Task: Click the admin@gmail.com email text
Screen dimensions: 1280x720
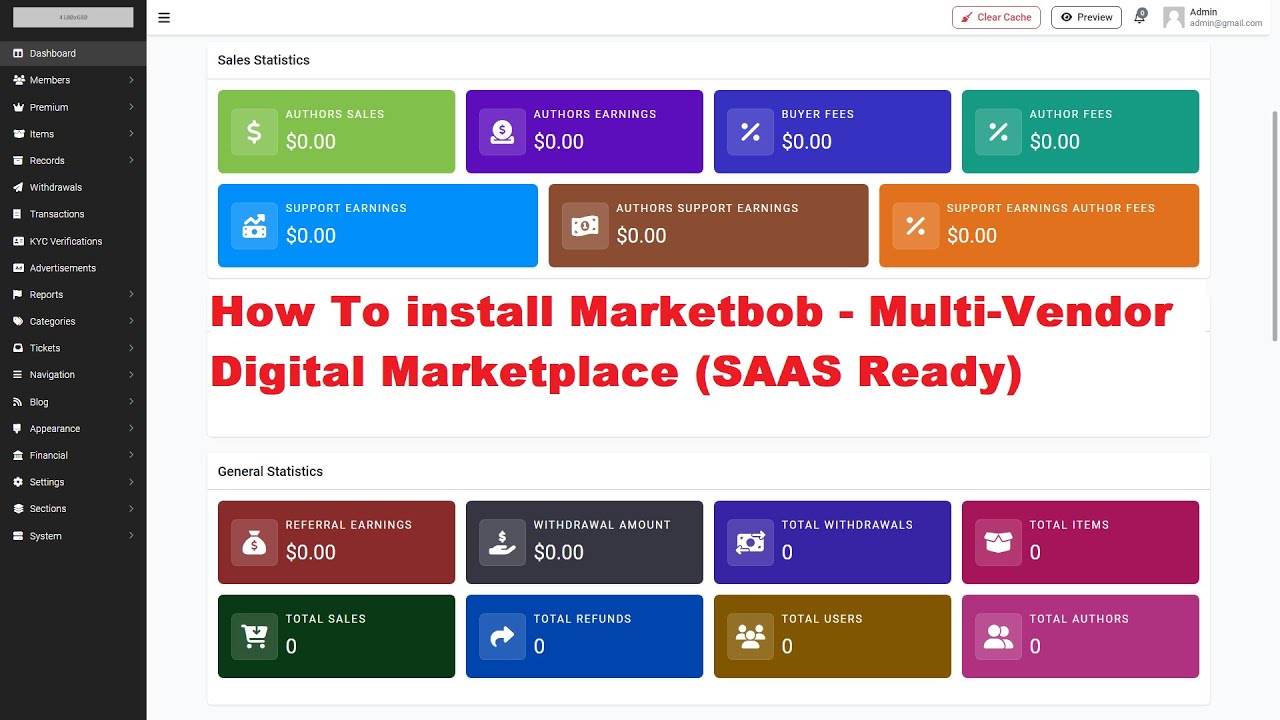Action: 1226,23
